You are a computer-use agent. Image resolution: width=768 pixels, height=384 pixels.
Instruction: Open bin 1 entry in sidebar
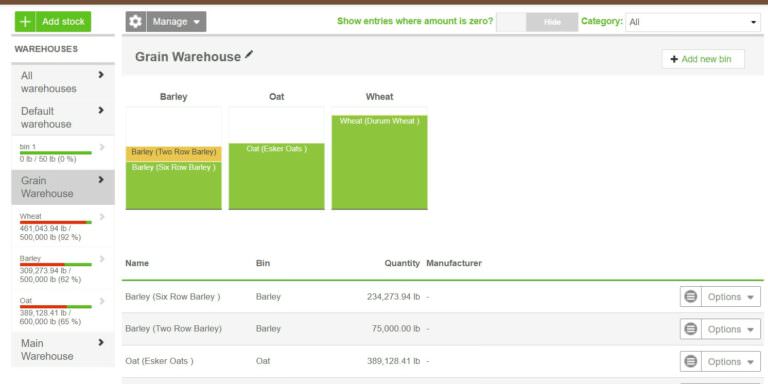point(63,153)
